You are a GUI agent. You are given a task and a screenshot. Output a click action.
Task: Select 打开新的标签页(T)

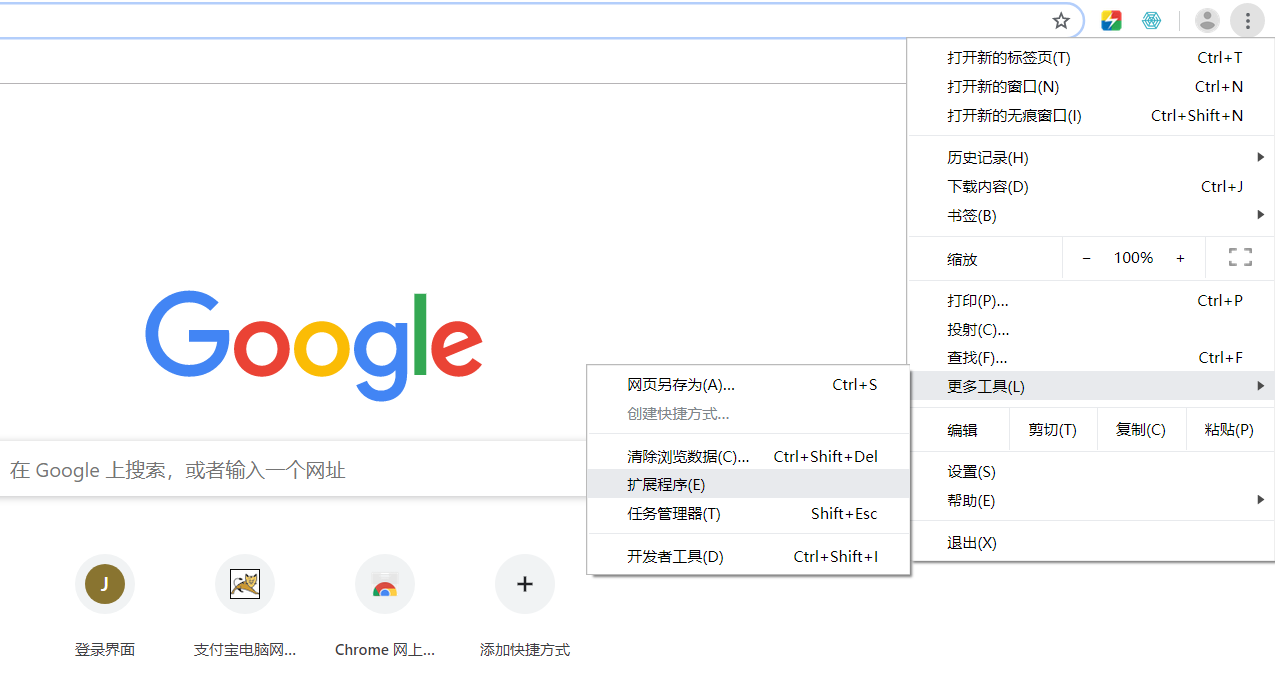tap(1091, 58)
